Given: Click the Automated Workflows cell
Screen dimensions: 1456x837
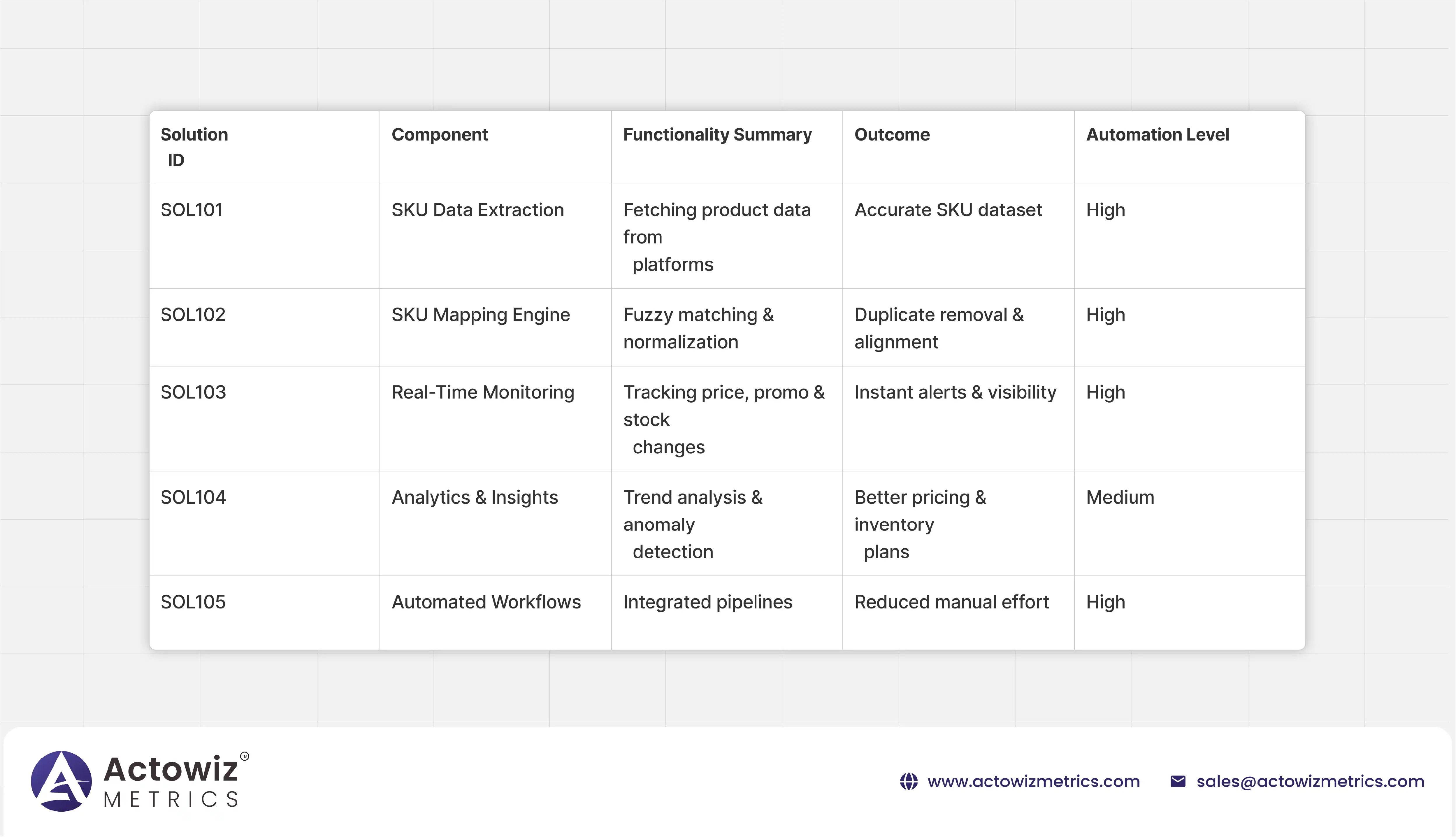Looking at the screenshot, I should [x=486, y=602].
